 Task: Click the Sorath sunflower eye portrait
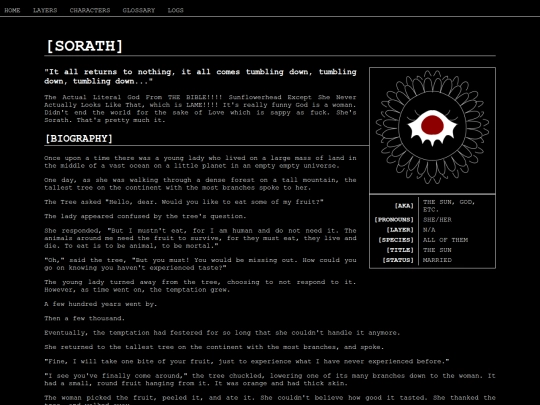[x=432, y=131]
